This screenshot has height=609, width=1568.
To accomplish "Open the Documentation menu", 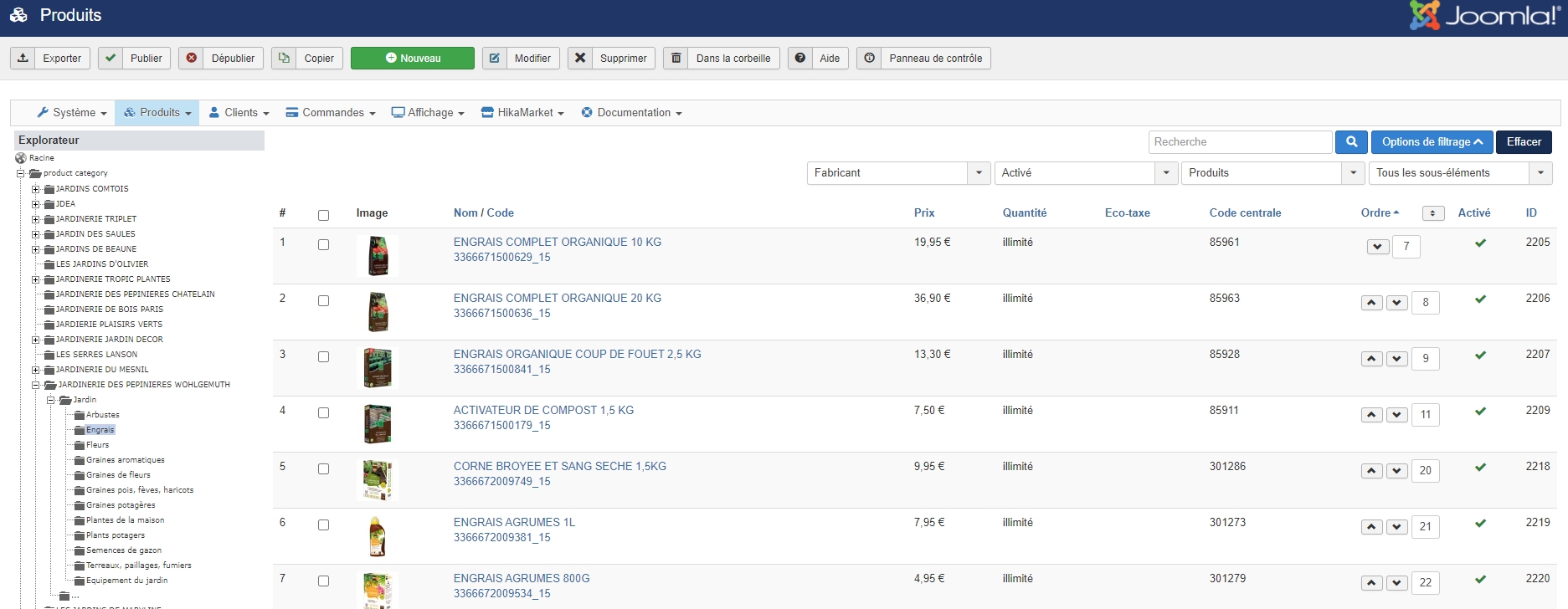I will (631, 113).
